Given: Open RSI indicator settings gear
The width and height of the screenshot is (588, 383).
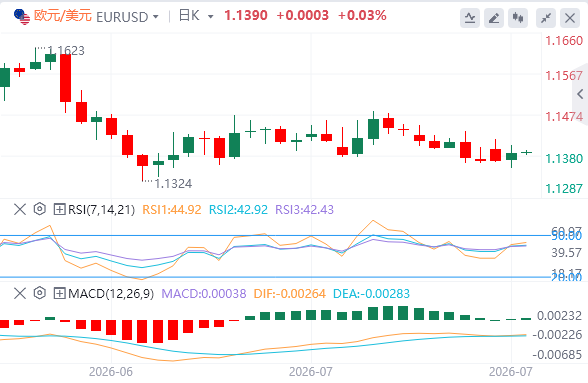Looking at the screenshot, I should pos(39,209).
